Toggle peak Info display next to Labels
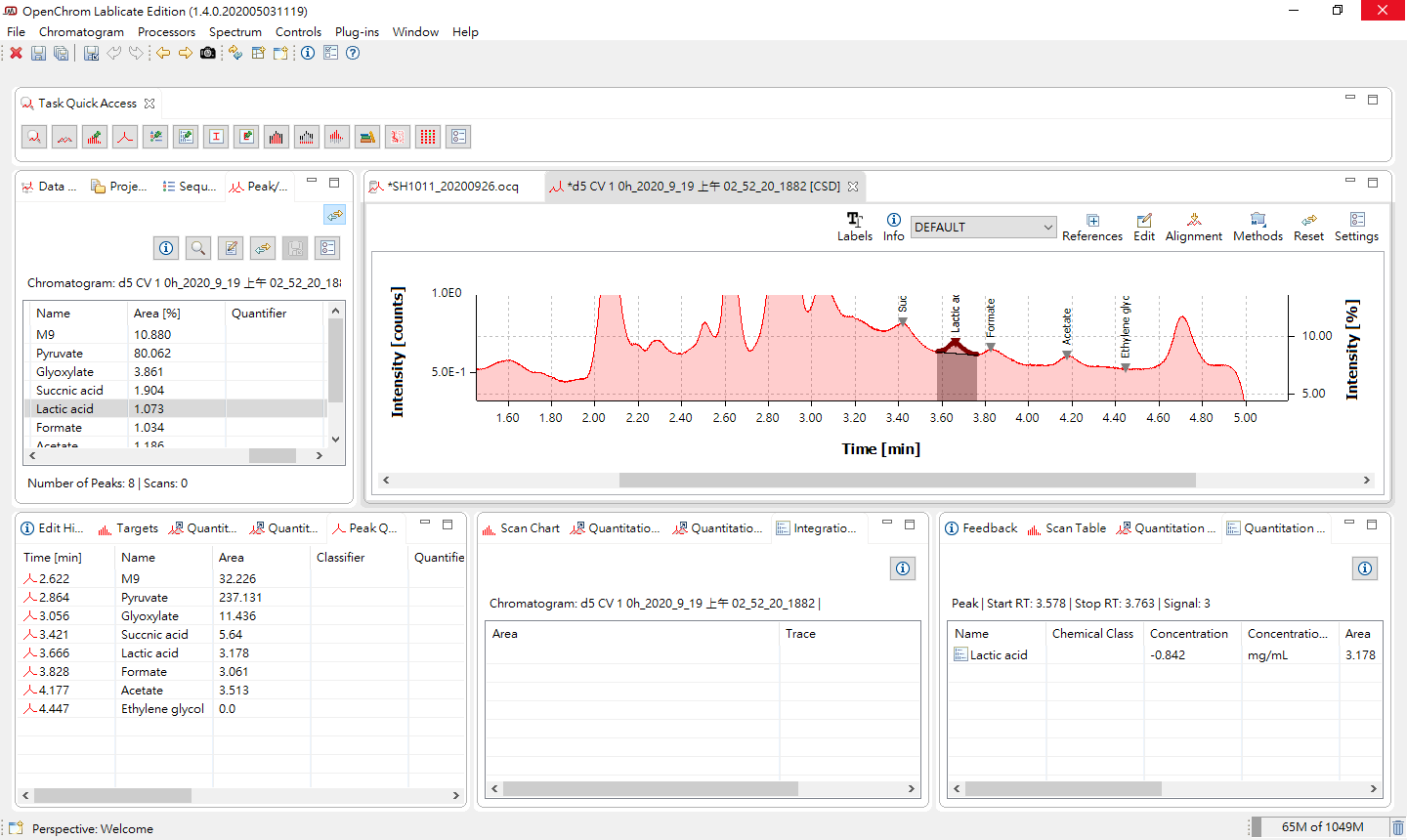Screen dimensions: 1407x840 893,227
